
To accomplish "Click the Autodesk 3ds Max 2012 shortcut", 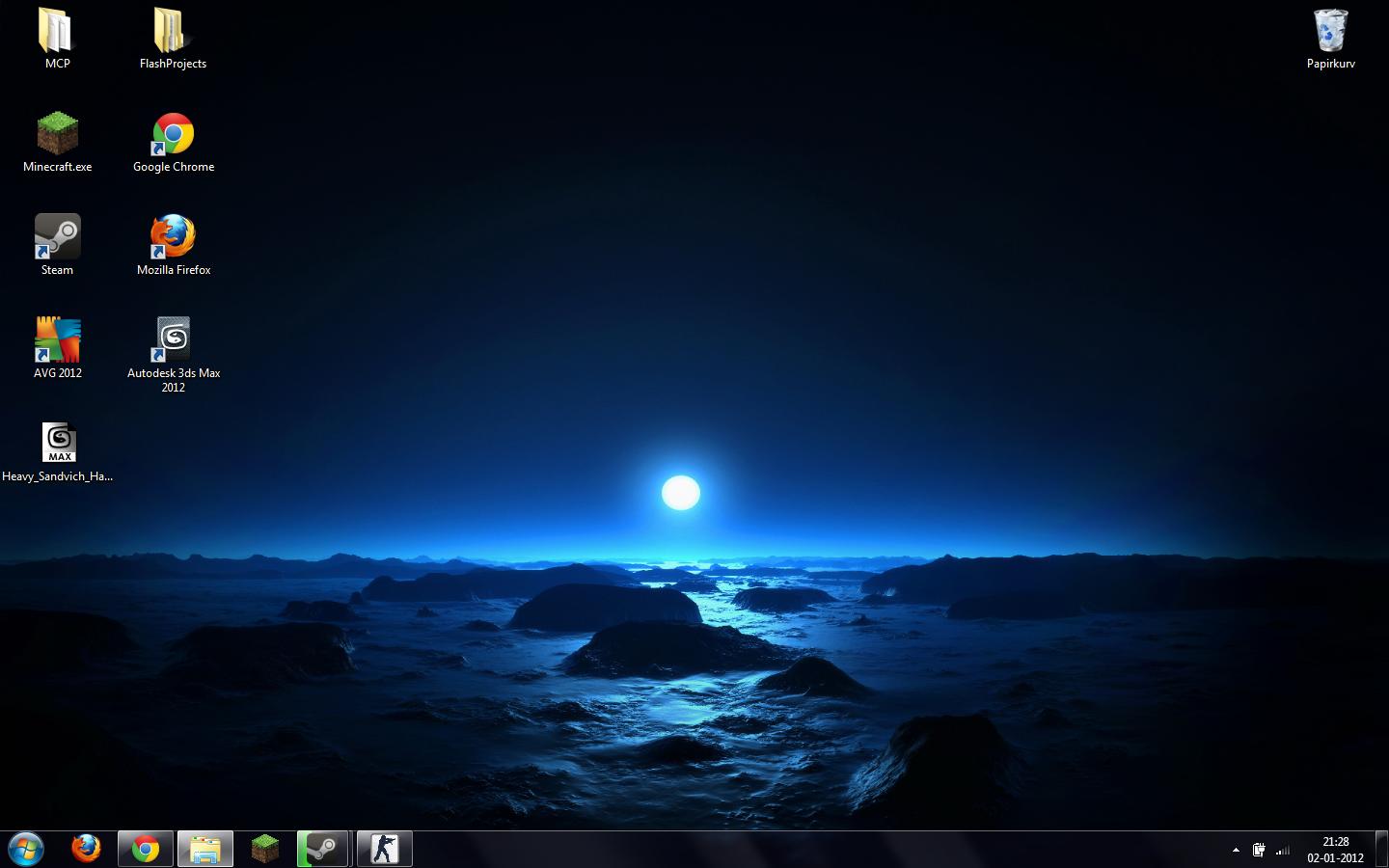I will coord(174,340).
